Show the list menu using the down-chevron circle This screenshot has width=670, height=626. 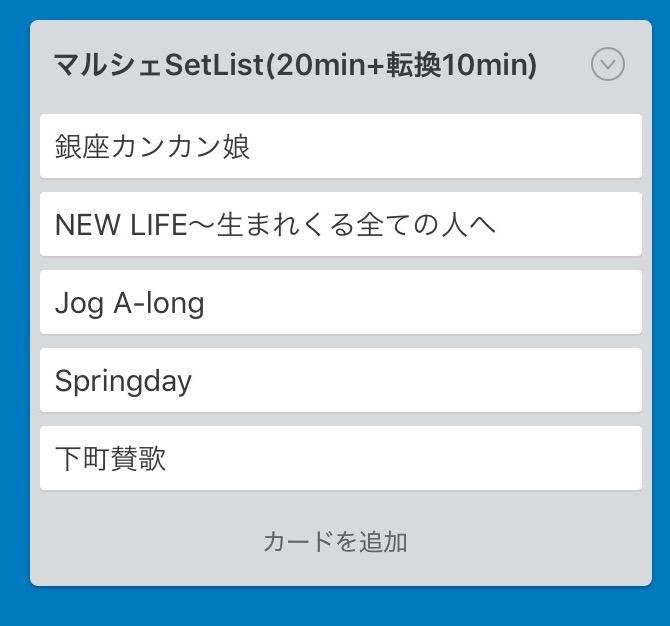(608, 65)
